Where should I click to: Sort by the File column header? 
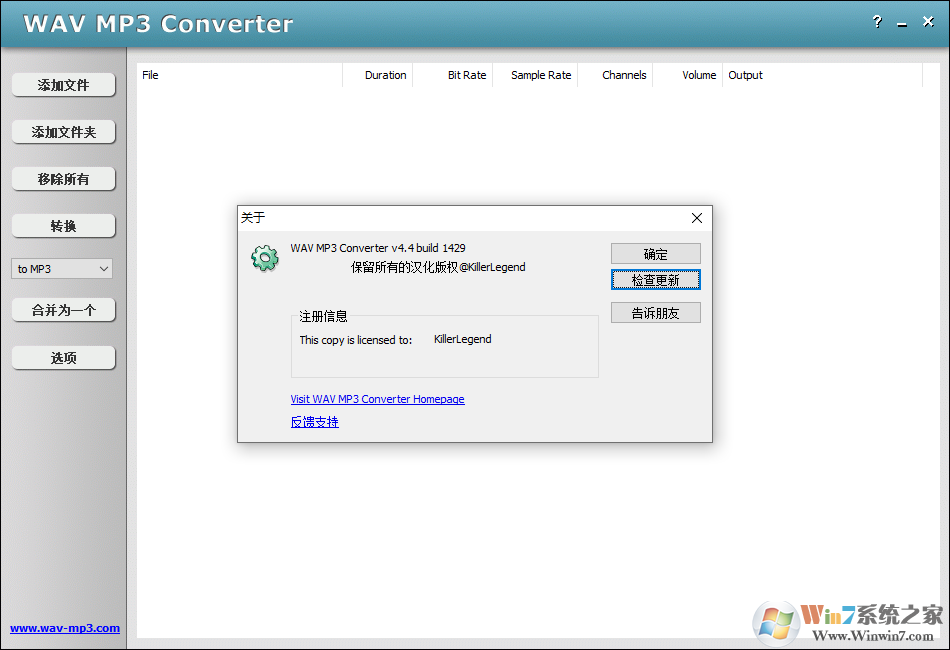pyautogui.click(x=239, y=75)
